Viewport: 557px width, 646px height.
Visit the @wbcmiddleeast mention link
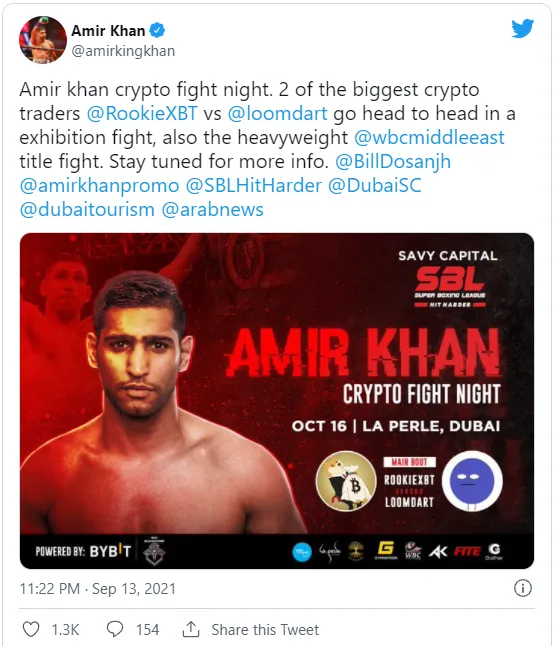coord(429,137)
